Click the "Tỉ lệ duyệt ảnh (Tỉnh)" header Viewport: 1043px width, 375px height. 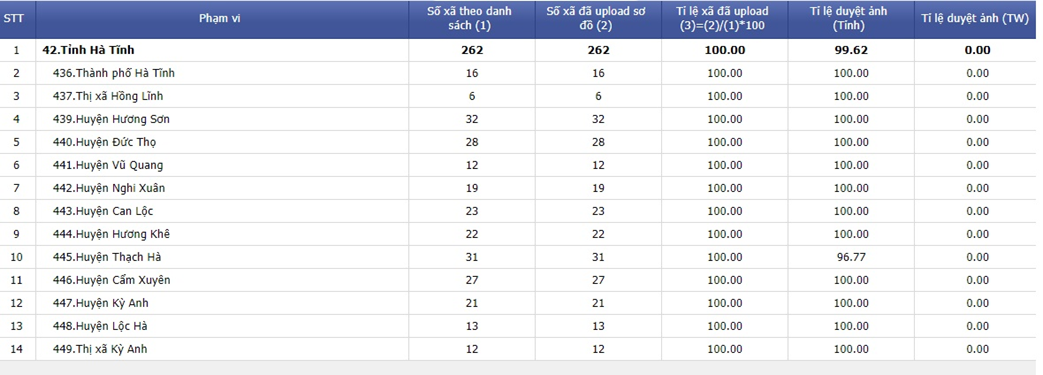[x=849, y=19]
